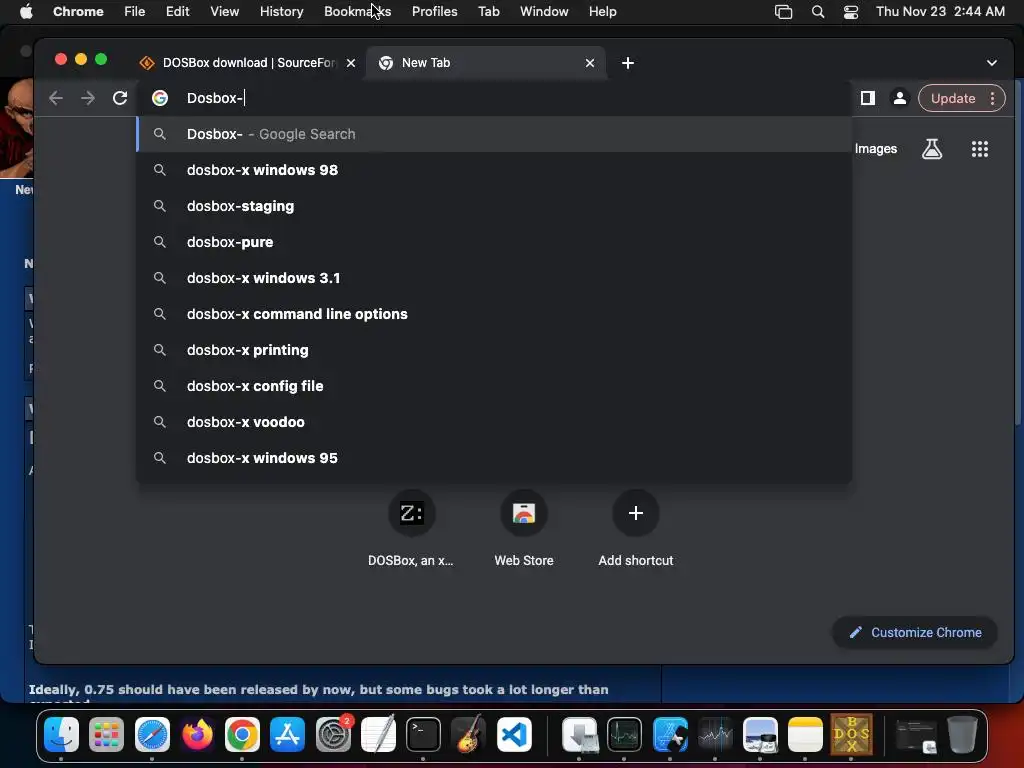Choose suggestion 'dosbox-x config file'

pyautogui.click(x=494, y=385)
